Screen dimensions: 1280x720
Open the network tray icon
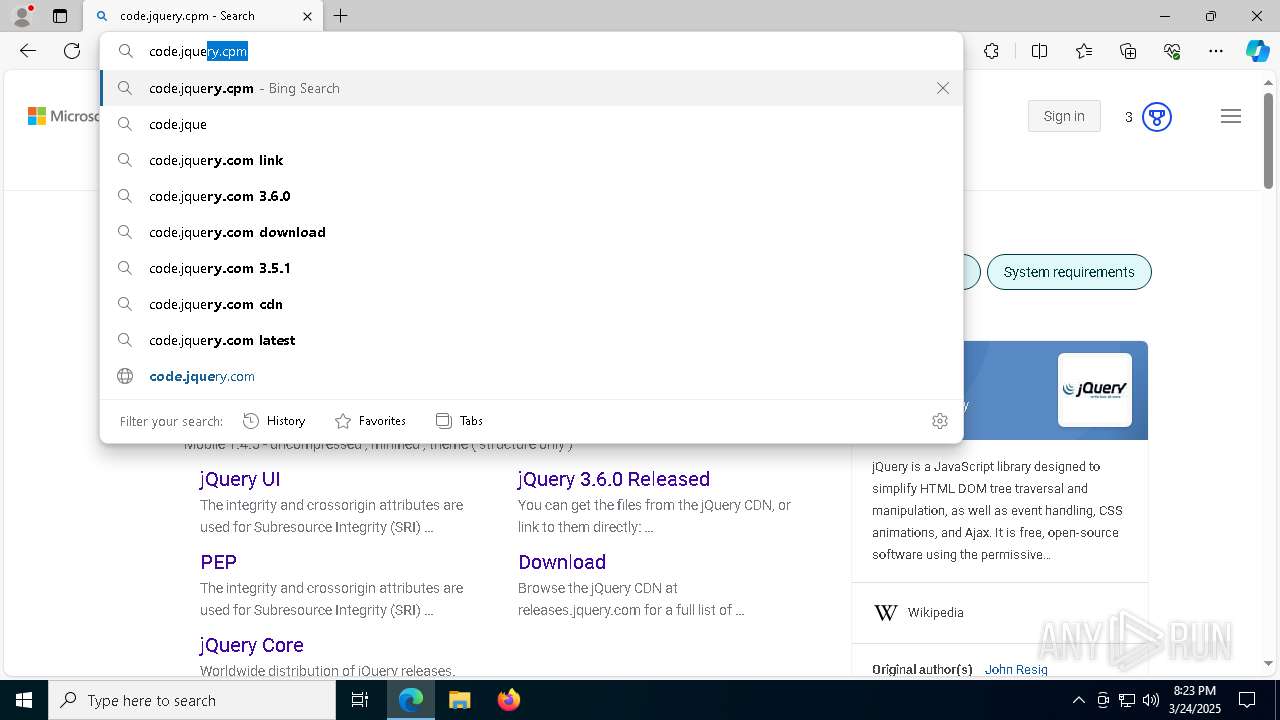click(x=1127, y=700)
